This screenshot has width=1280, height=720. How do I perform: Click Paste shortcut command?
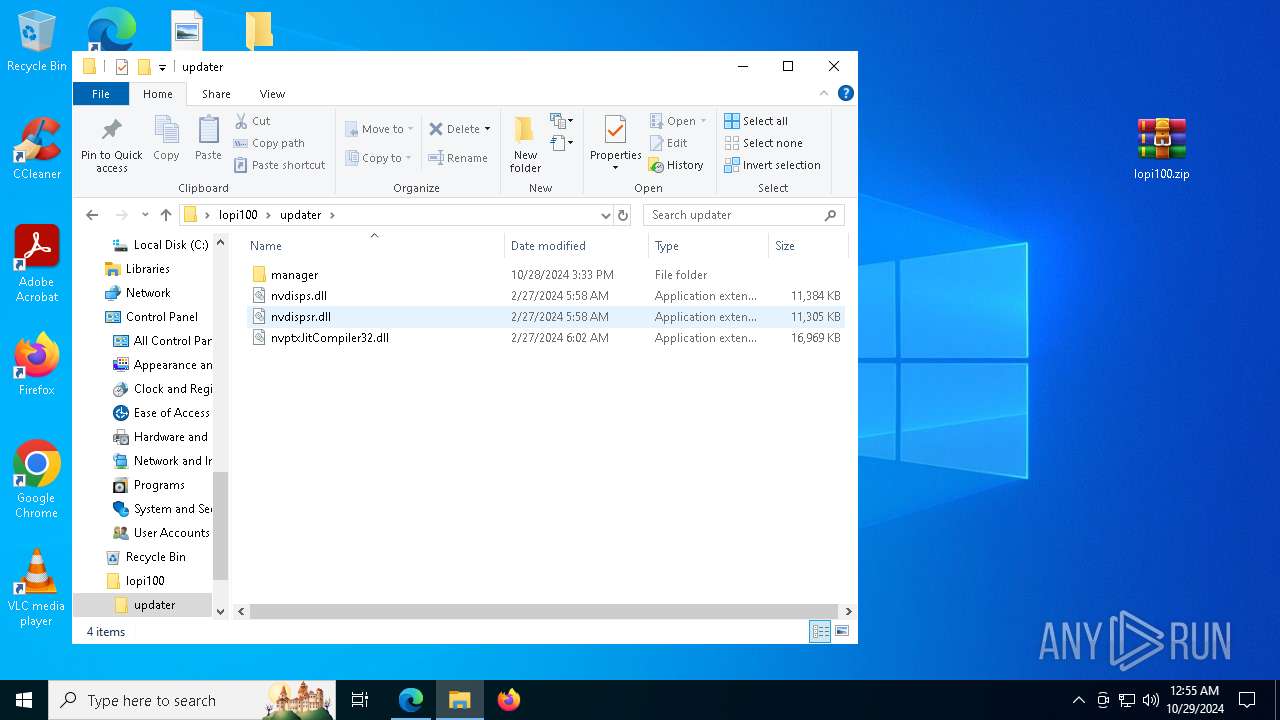279,165
